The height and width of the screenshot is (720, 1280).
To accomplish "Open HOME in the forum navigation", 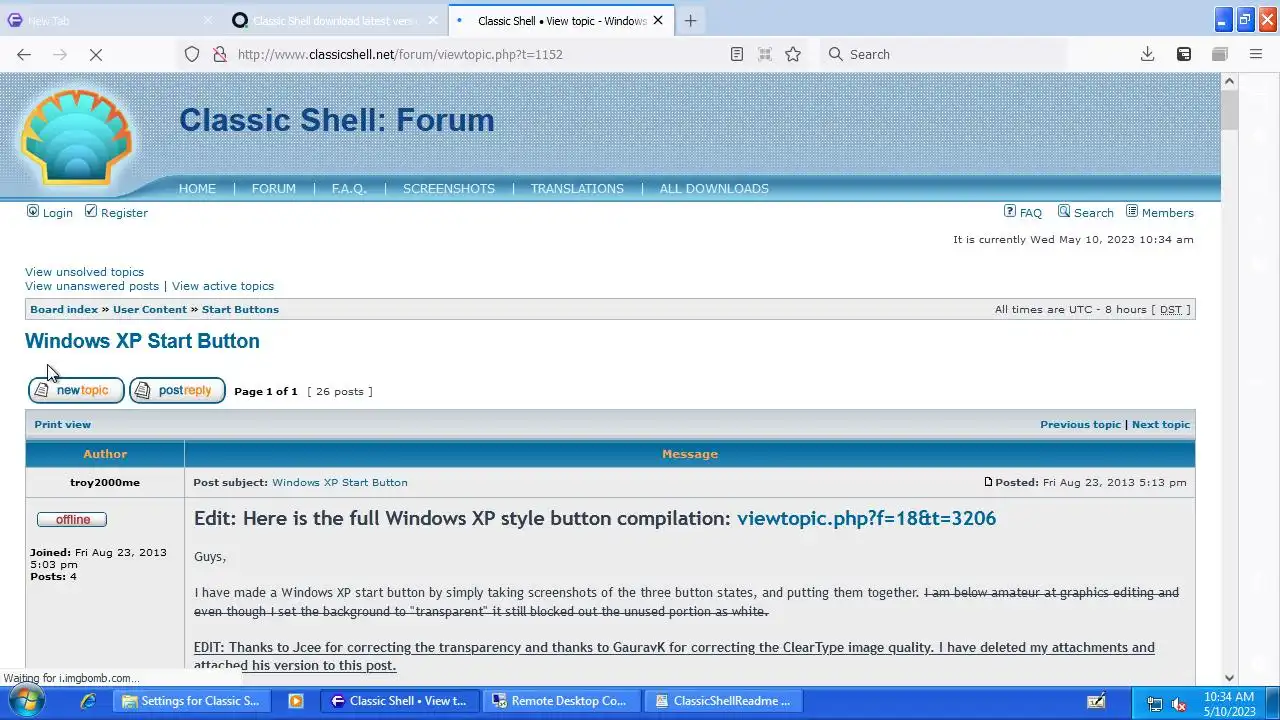I will (x=197, y=188).
